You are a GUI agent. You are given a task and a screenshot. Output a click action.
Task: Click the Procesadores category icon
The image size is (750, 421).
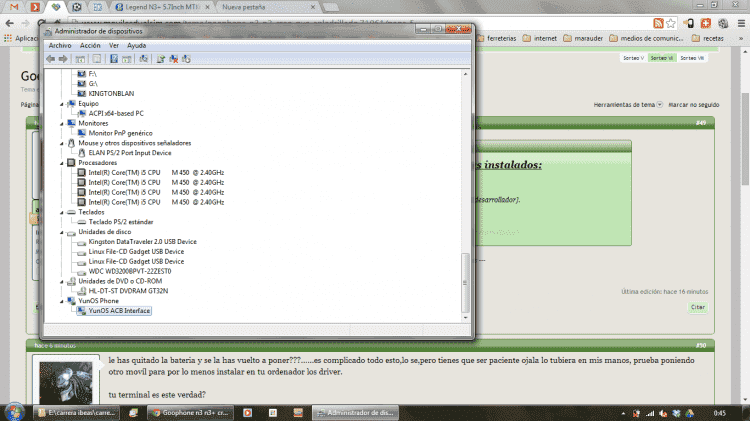[x=71, y=163]
